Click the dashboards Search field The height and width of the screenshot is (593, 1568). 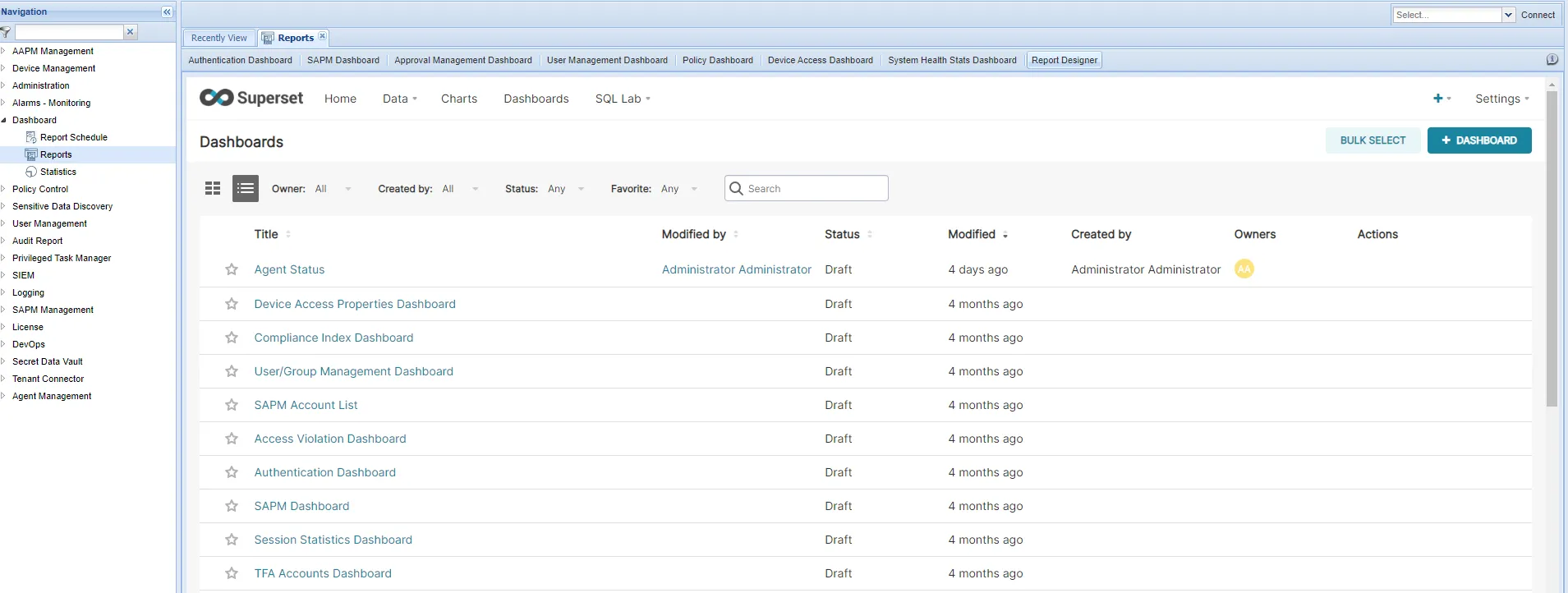click(807, 188)
